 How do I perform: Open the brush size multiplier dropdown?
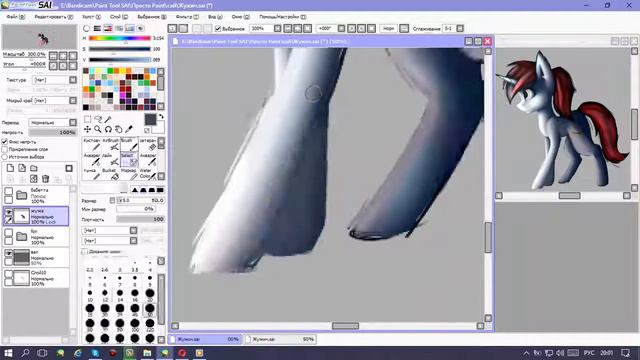[112, 200]
